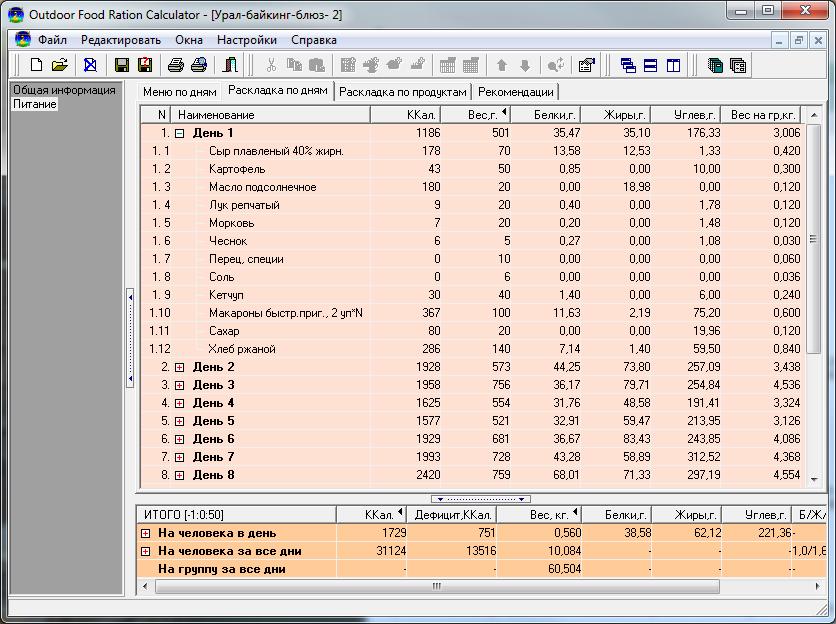Click the greyed scissors Cut icon

tap(271, 66)
